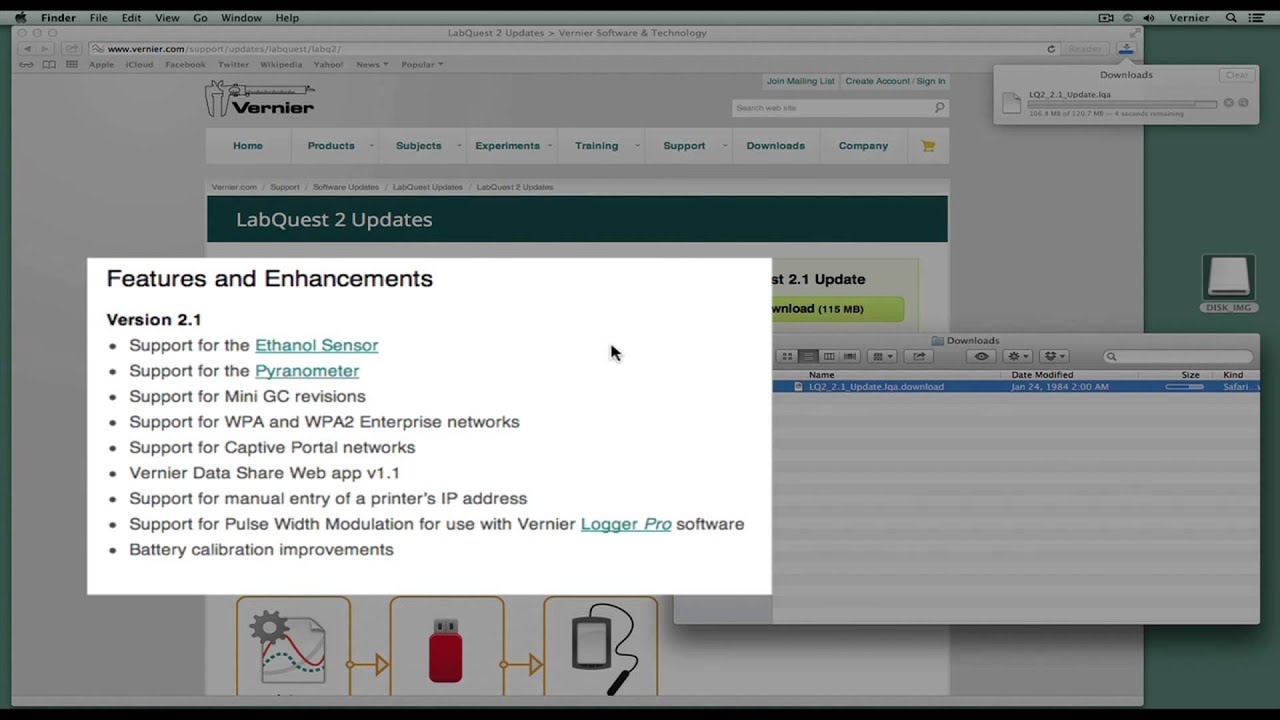Cancel the LQ2_2.1_Update.lqa download
Image resolution: width=1280 pixels, height=720 pixels.
1229,103
